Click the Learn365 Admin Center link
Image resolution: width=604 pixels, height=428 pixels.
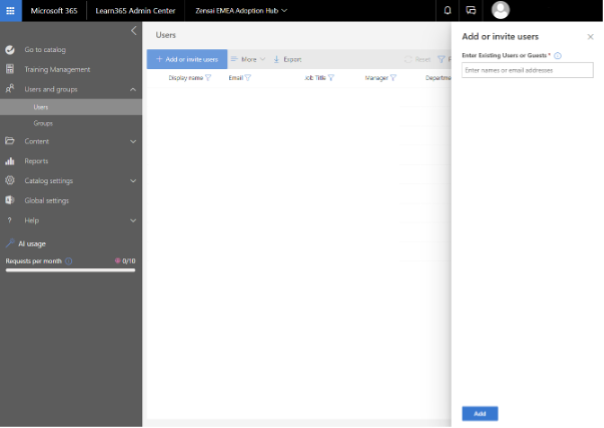pyautogui.click(x=135, y=11)
